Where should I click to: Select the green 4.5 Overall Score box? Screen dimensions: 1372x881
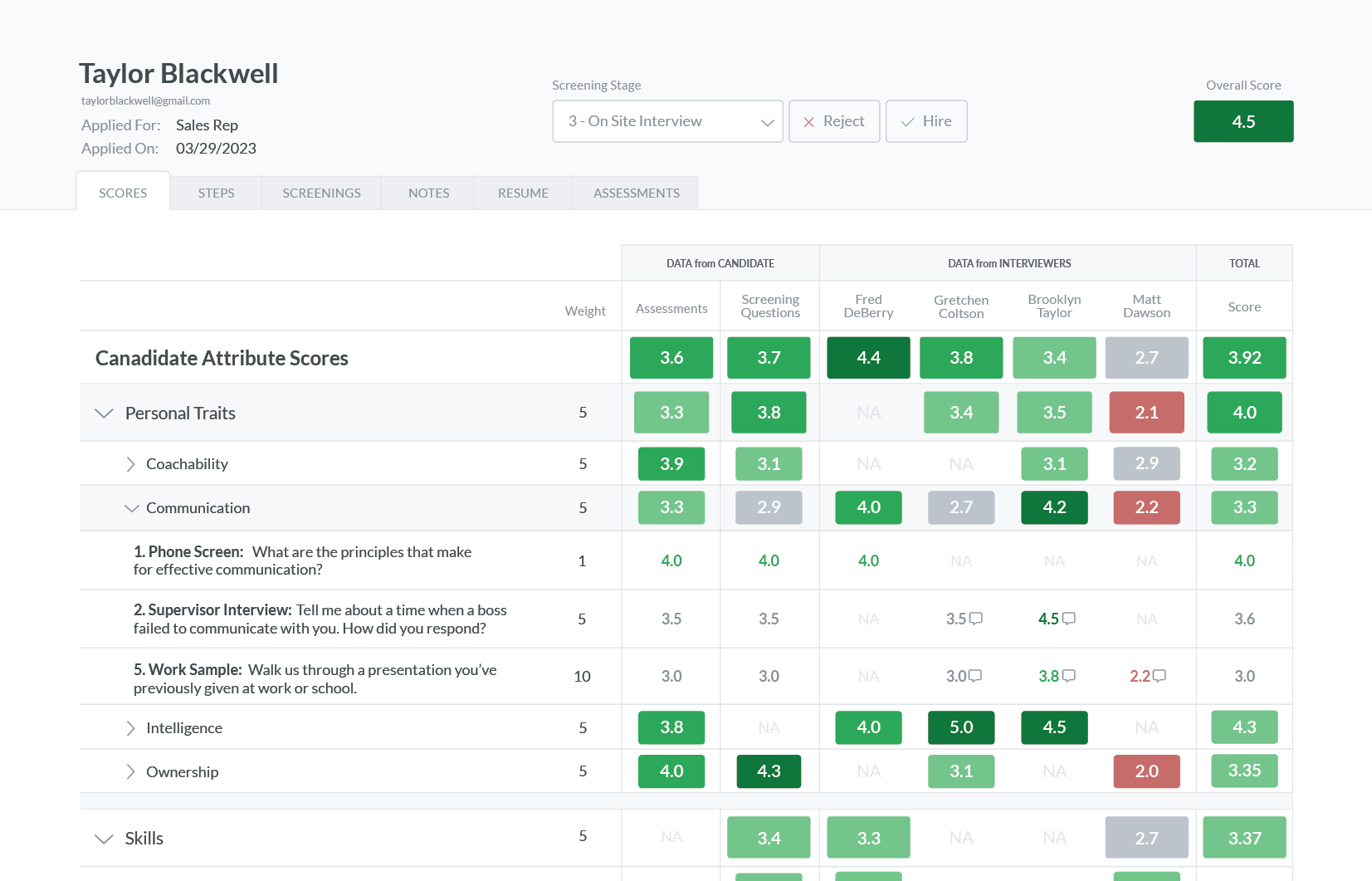1243,121
